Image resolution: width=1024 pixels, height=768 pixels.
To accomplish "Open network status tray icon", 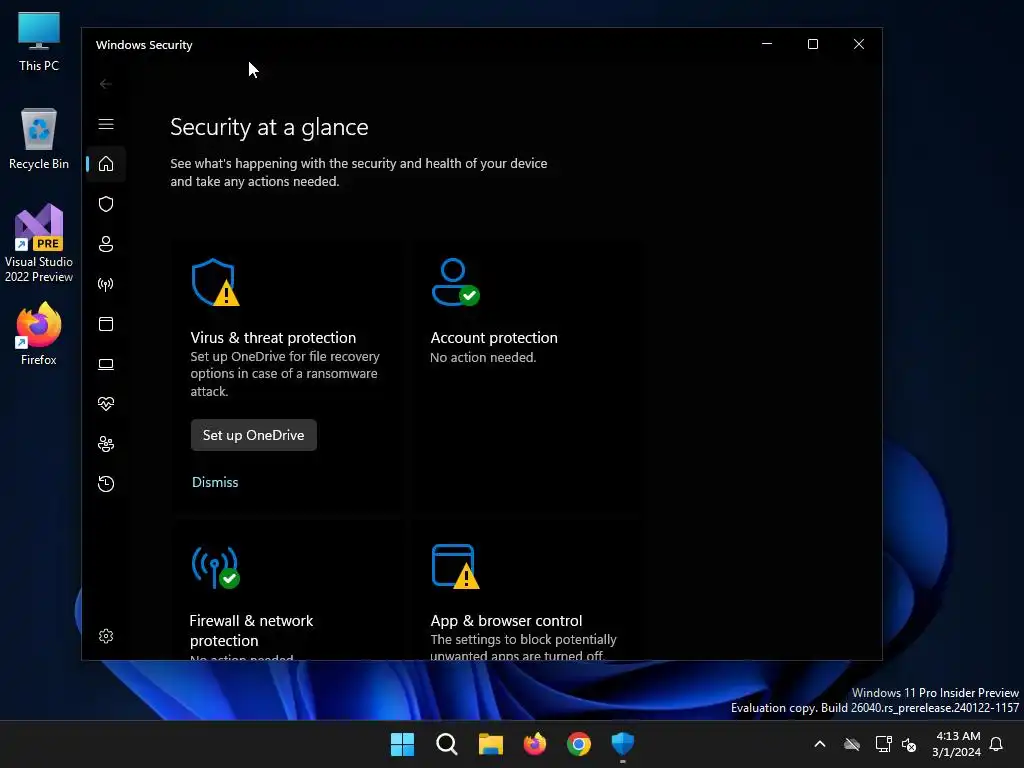I will pyautogui.click(x=883, y=744).
